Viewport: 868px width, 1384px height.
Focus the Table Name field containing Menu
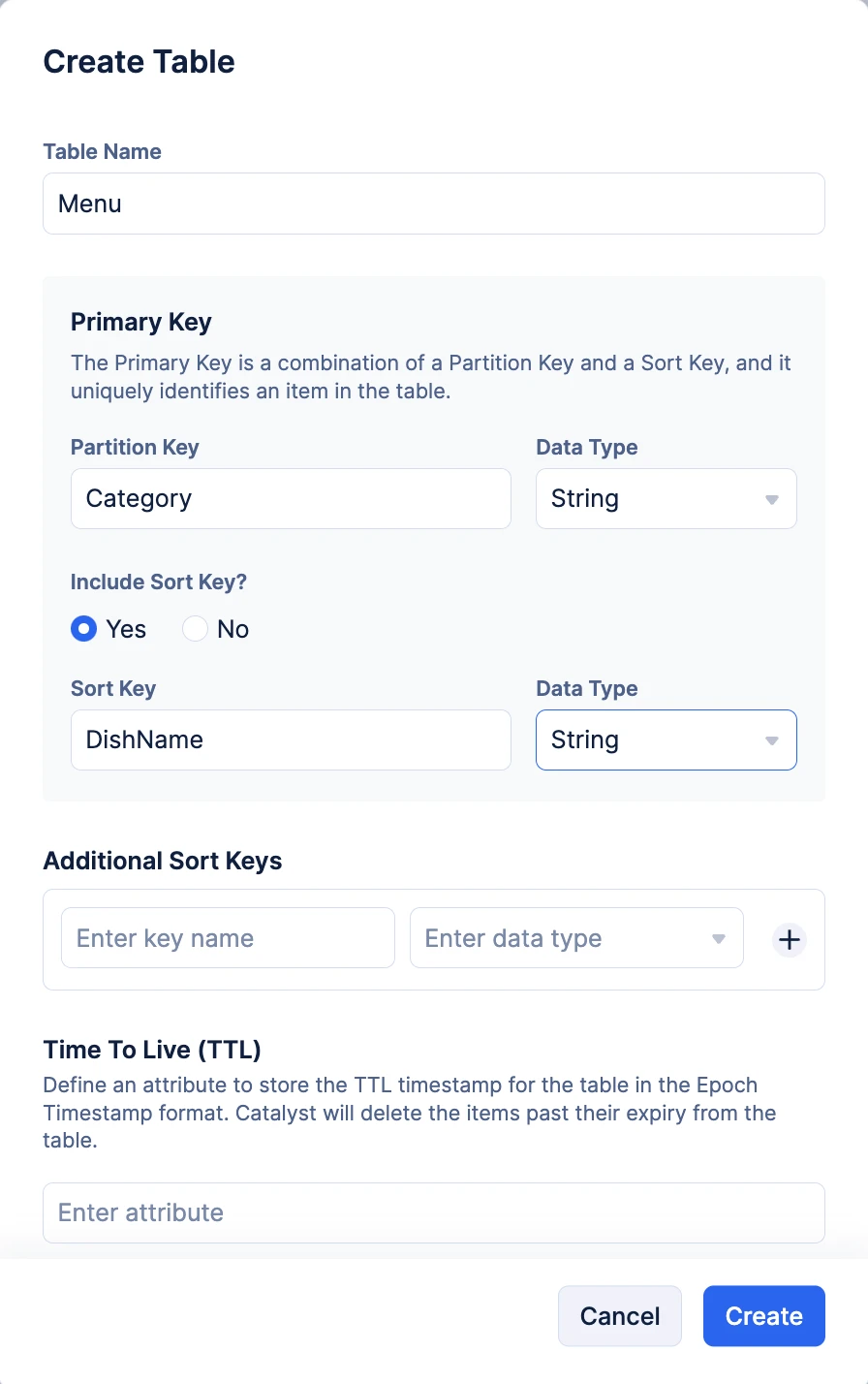(434, 204)
